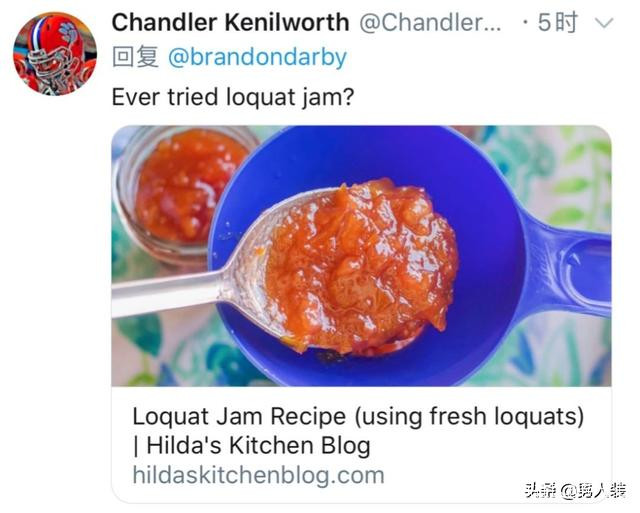Image resolution: width=640 pixels, height=513 pixels.
Task: Open the hildaskitchenblog.com domain link
Action: coord(258,475)
